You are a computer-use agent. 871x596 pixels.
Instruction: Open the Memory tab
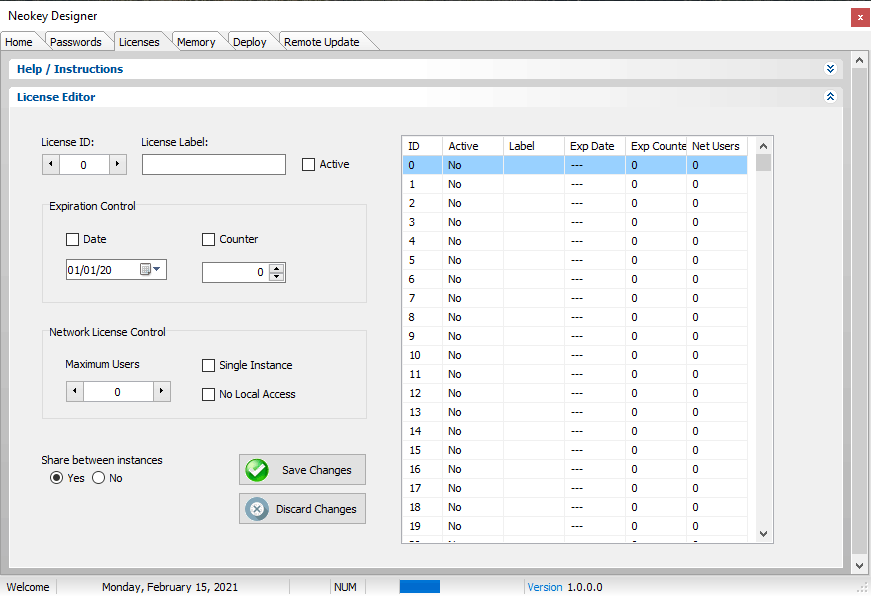click(196, 42)
